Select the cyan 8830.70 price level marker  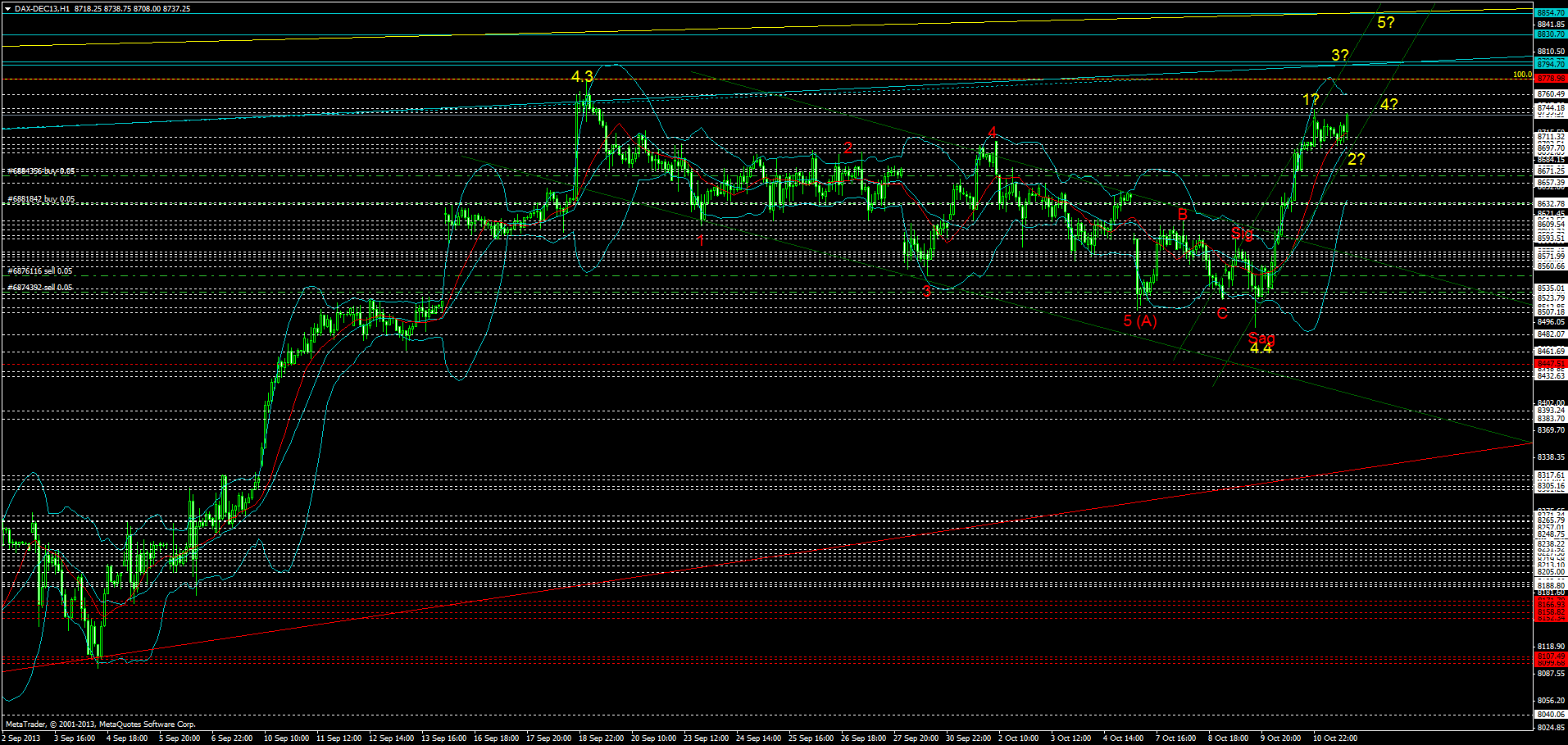(x=1551, y=34)
